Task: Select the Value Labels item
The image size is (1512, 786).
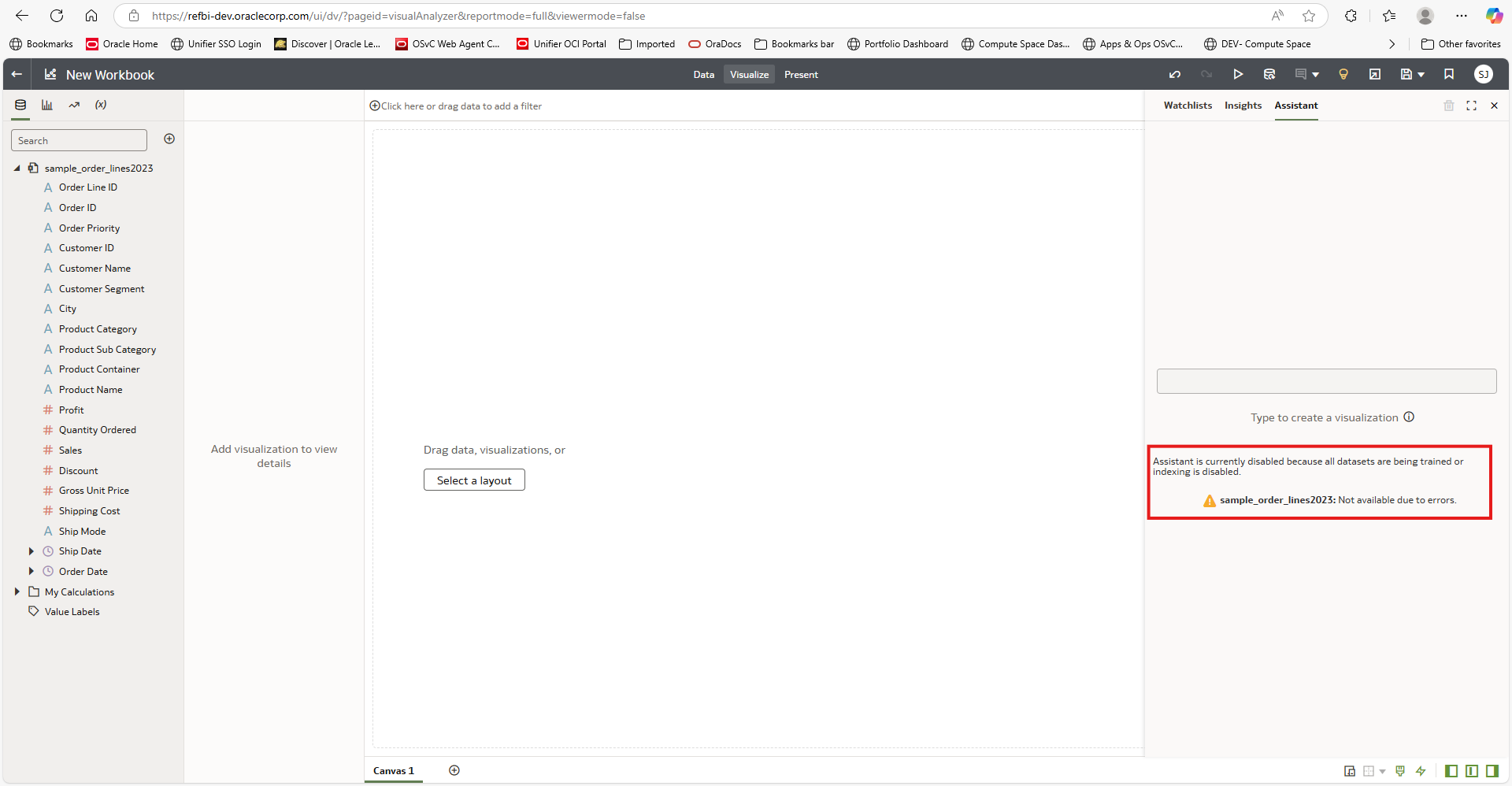Action: tap(72, 611)
